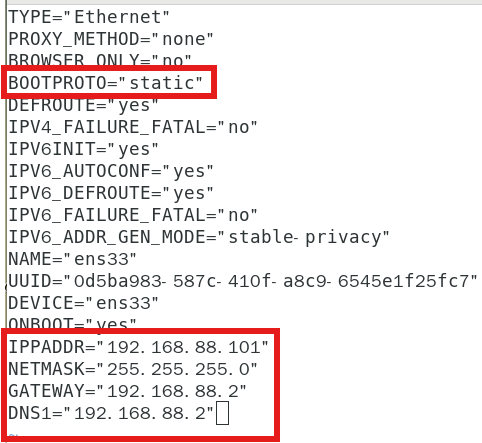Screen dimensions: 482x443
Task: Click the DNS1="192.168.88.2" line
Action: [x=111, y=413]
